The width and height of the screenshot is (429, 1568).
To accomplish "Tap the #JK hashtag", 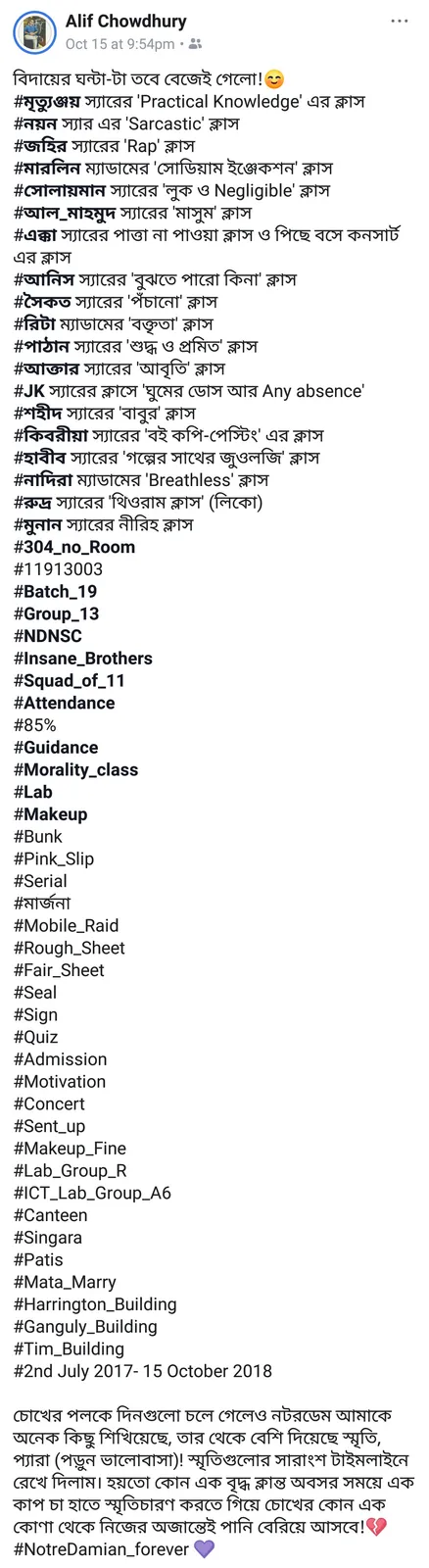I will [x=29, y=391].
